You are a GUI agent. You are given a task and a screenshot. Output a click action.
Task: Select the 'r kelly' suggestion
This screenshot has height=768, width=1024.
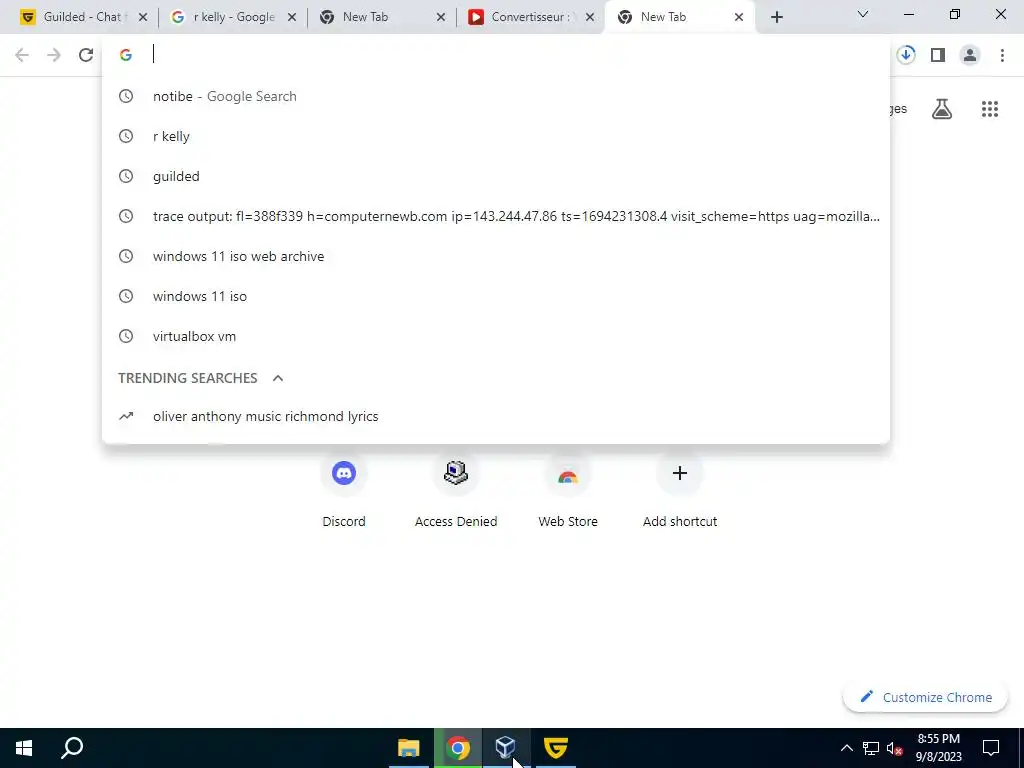pyautogui.click(x=496, y=136)
